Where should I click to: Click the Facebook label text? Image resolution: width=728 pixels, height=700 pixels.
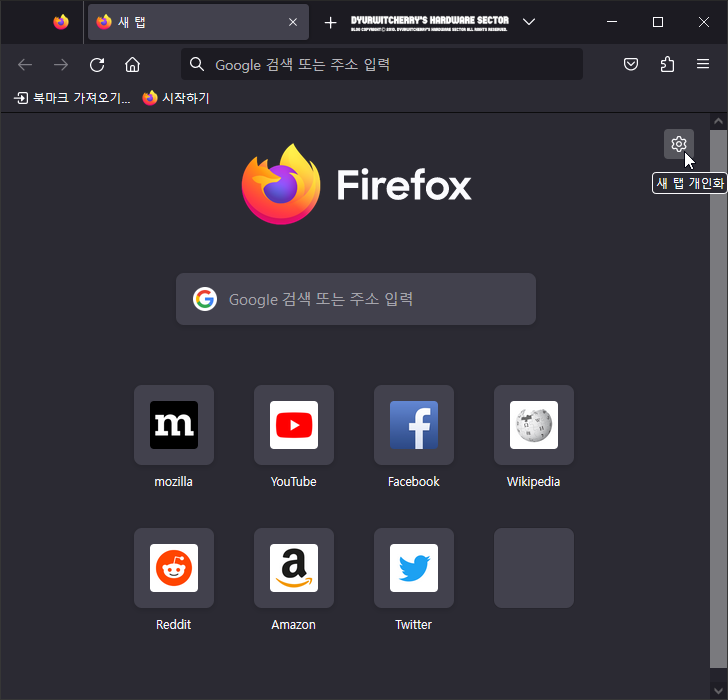[x=414, y=482]
